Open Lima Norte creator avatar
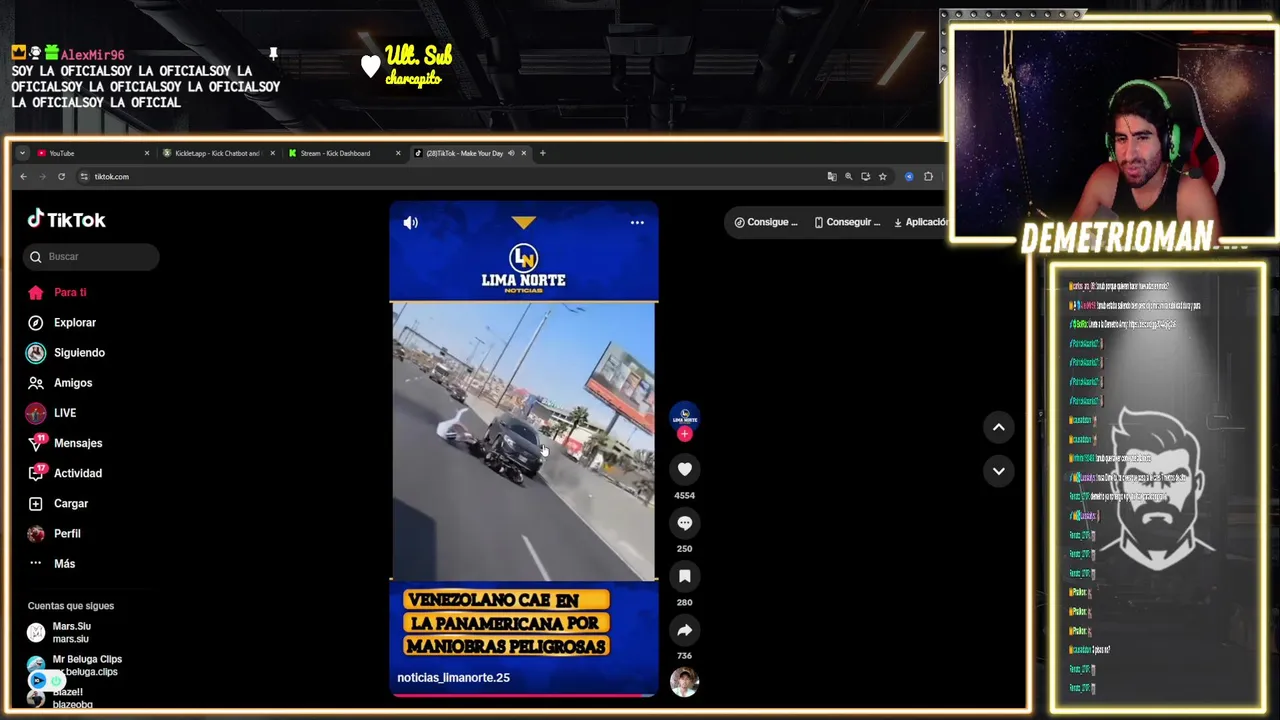The width and height of the screenshot is (1280, 720). (685, 416)
